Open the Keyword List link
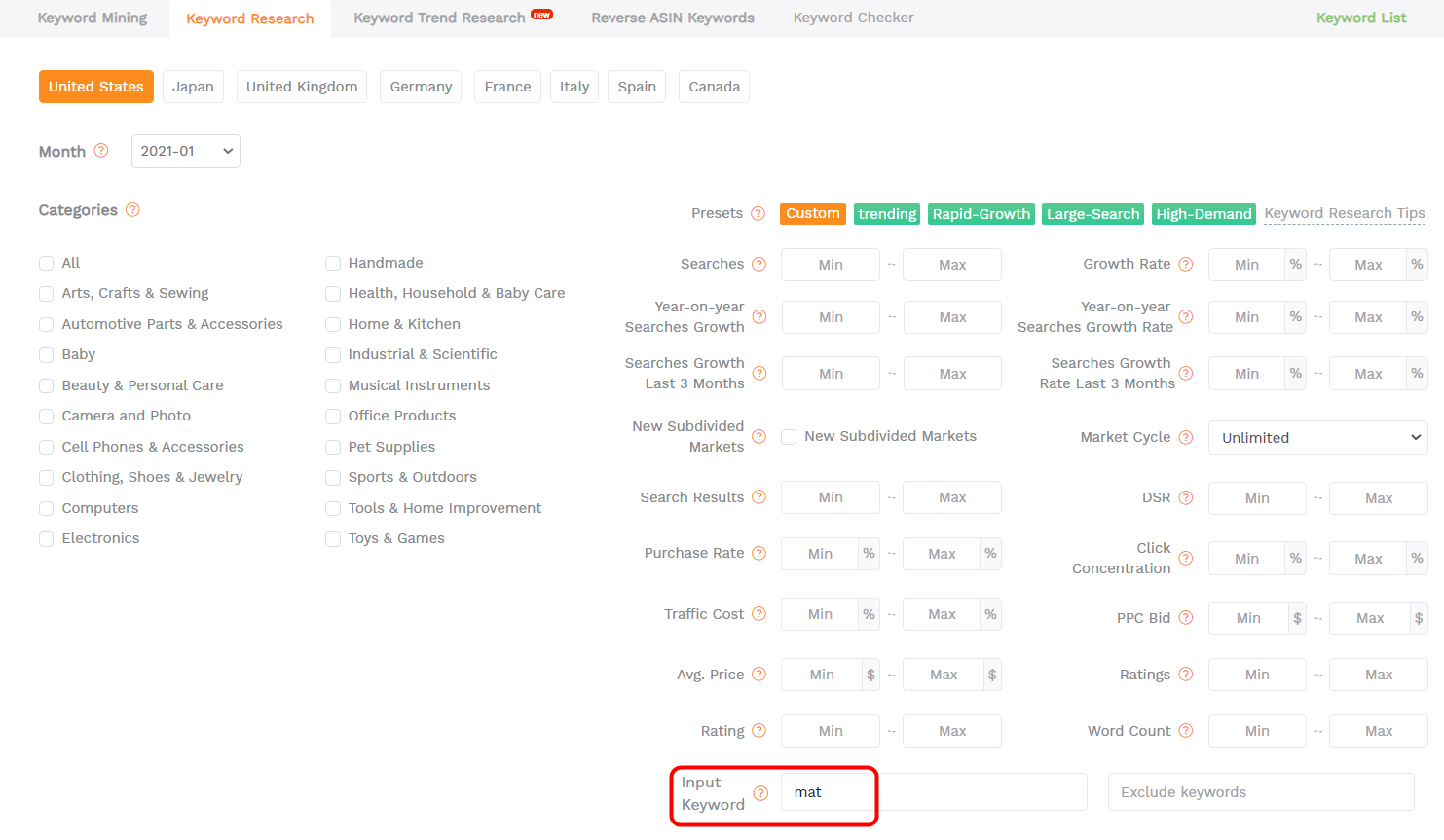 pos(1360,18)
